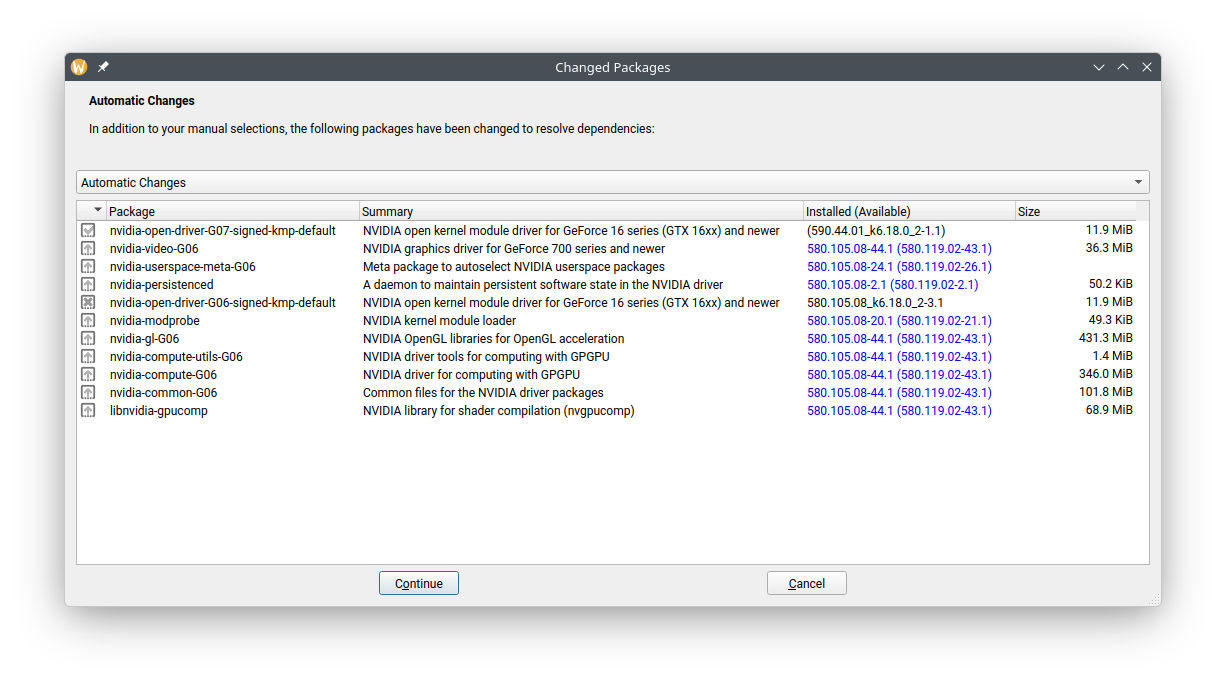This screenshot has height=683, width=1226.
Task: Click the status icon beside nvidia-gl-G06
Action: [88, 339]
